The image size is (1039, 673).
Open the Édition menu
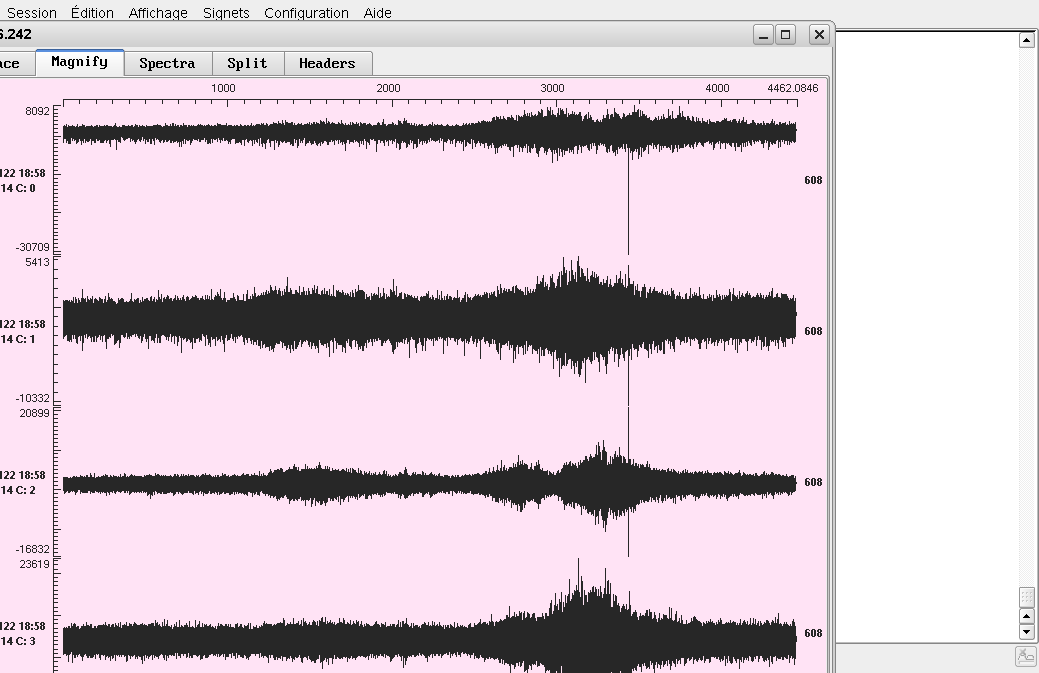[92, 13]
